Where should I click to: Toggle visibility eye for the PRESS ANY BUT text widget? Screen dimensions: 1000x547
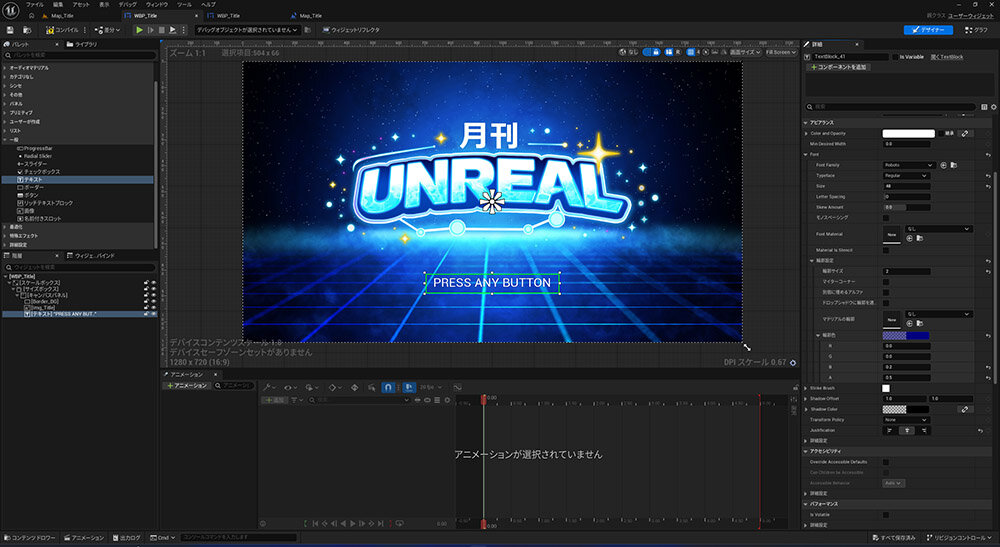click(154, 314)
